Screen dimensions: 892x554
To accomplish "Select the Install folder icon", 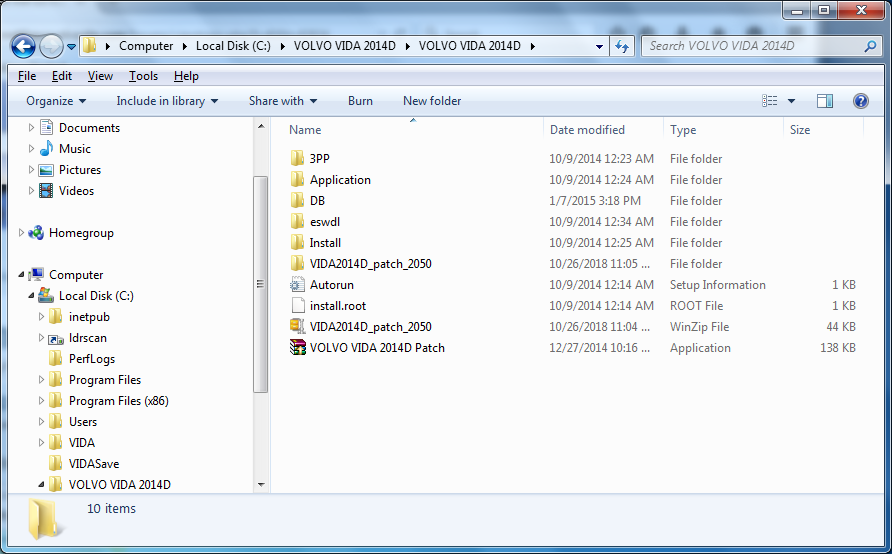I will click(x=298, y=242).
